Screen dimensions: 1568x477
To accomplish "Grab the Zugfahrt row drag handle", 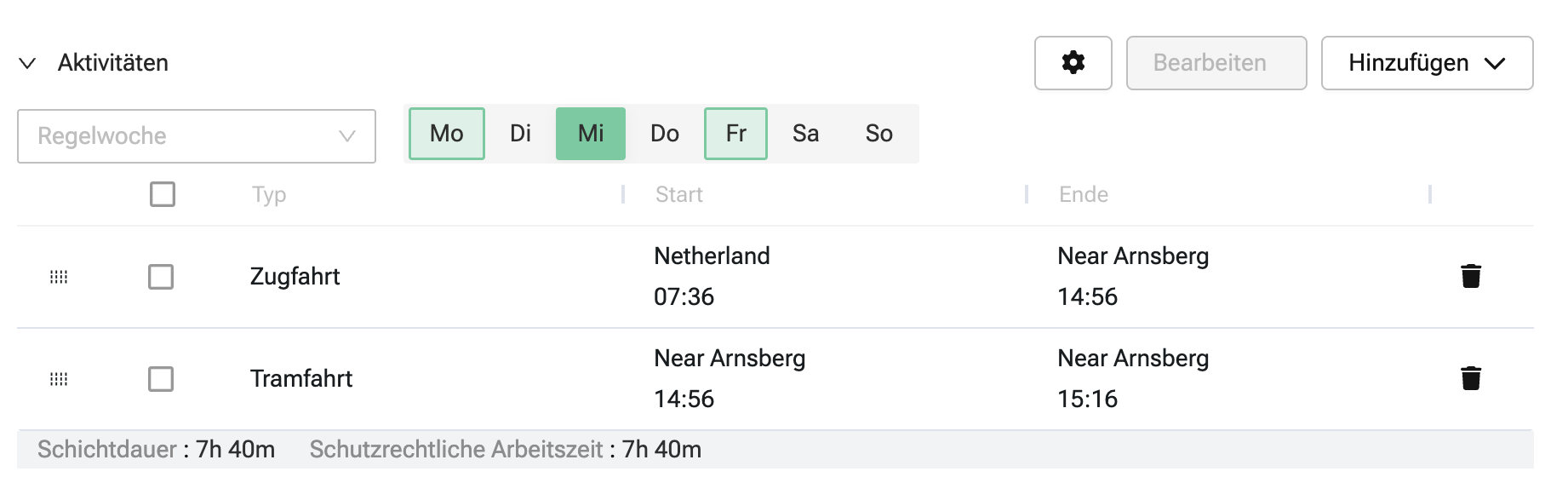I will click(59, 277).
